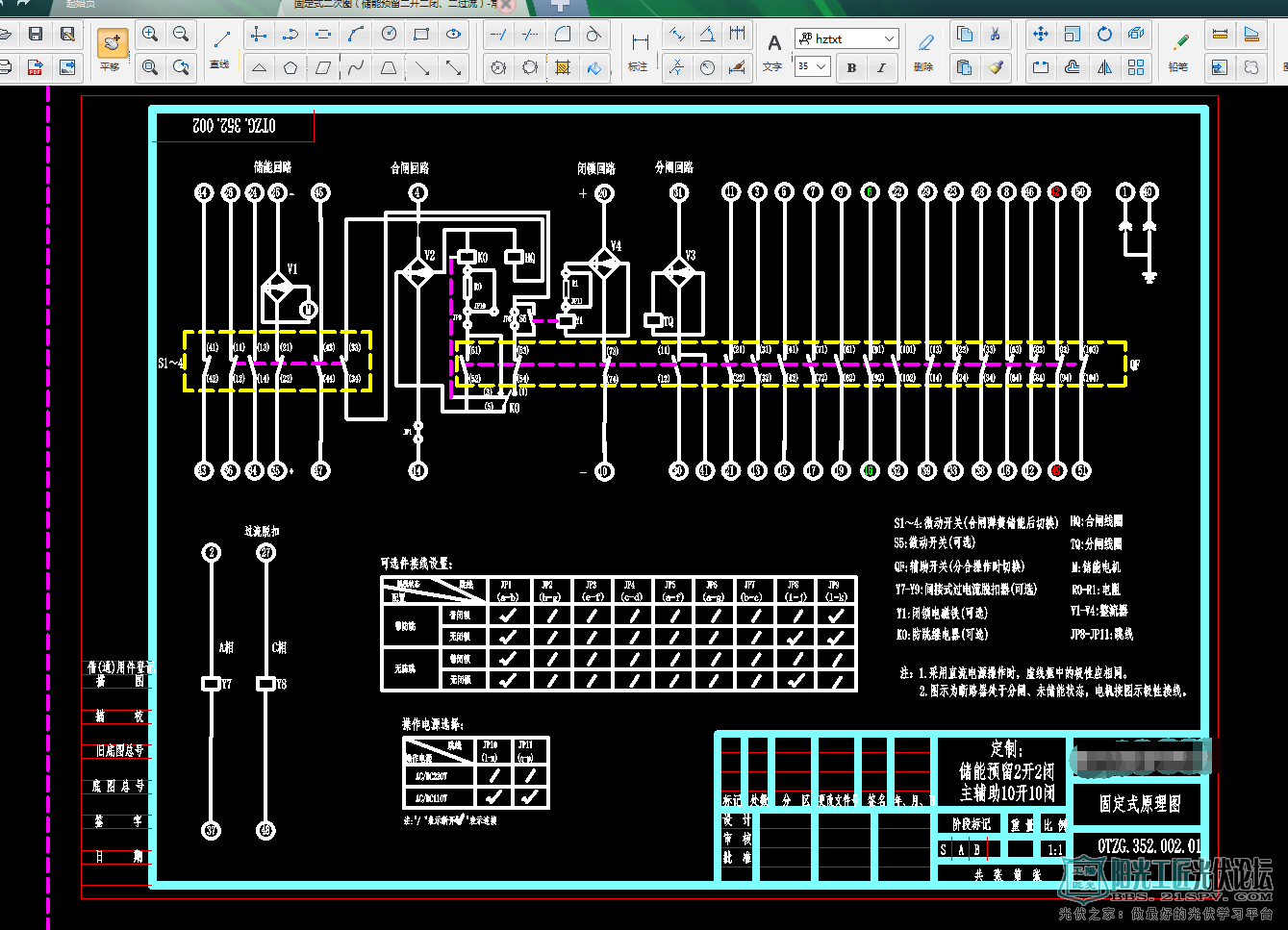
Task: Select the Rotate tool icon
Action: click(x=1104, y=35)
